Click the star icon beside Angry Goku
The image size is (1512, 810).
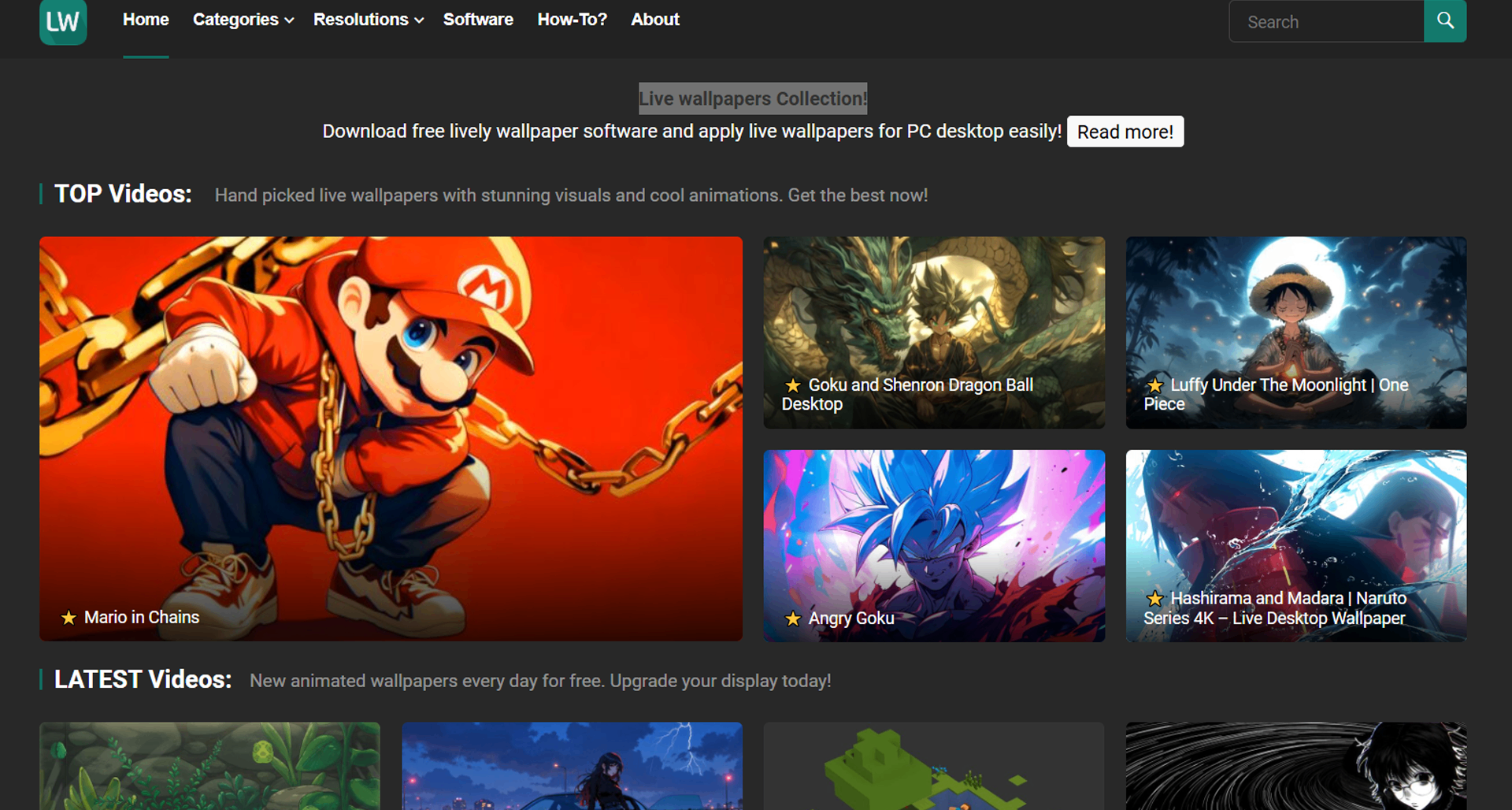coord(793,619)
